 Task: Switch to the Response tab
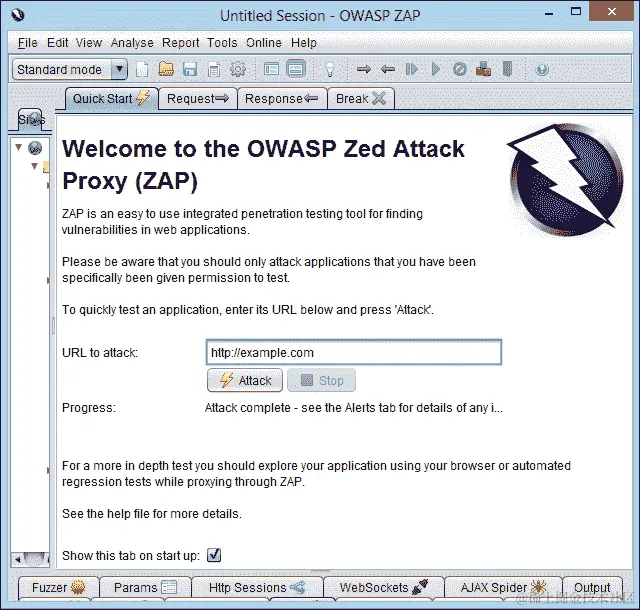point(282,99)
